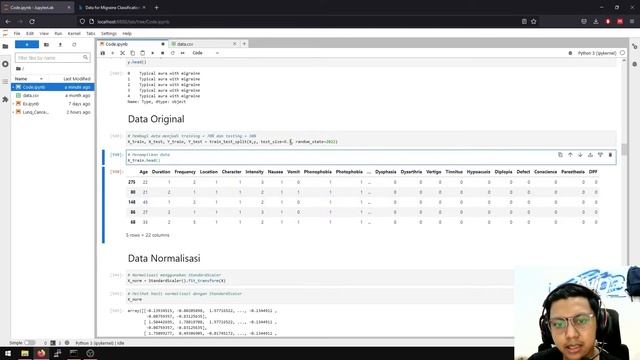The height and width of the screenshot is (360, 640).
Task: Click the output collapser bar beside the dataframe
Action: pos(103,205)
